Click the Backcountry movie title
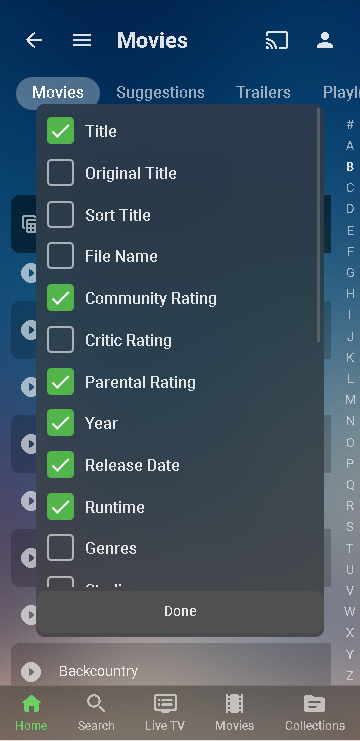 98,671
